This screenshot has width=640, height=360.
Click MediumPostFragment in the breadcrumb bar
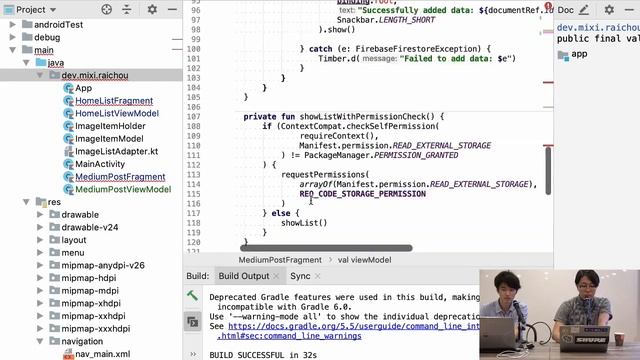[280, 260]
